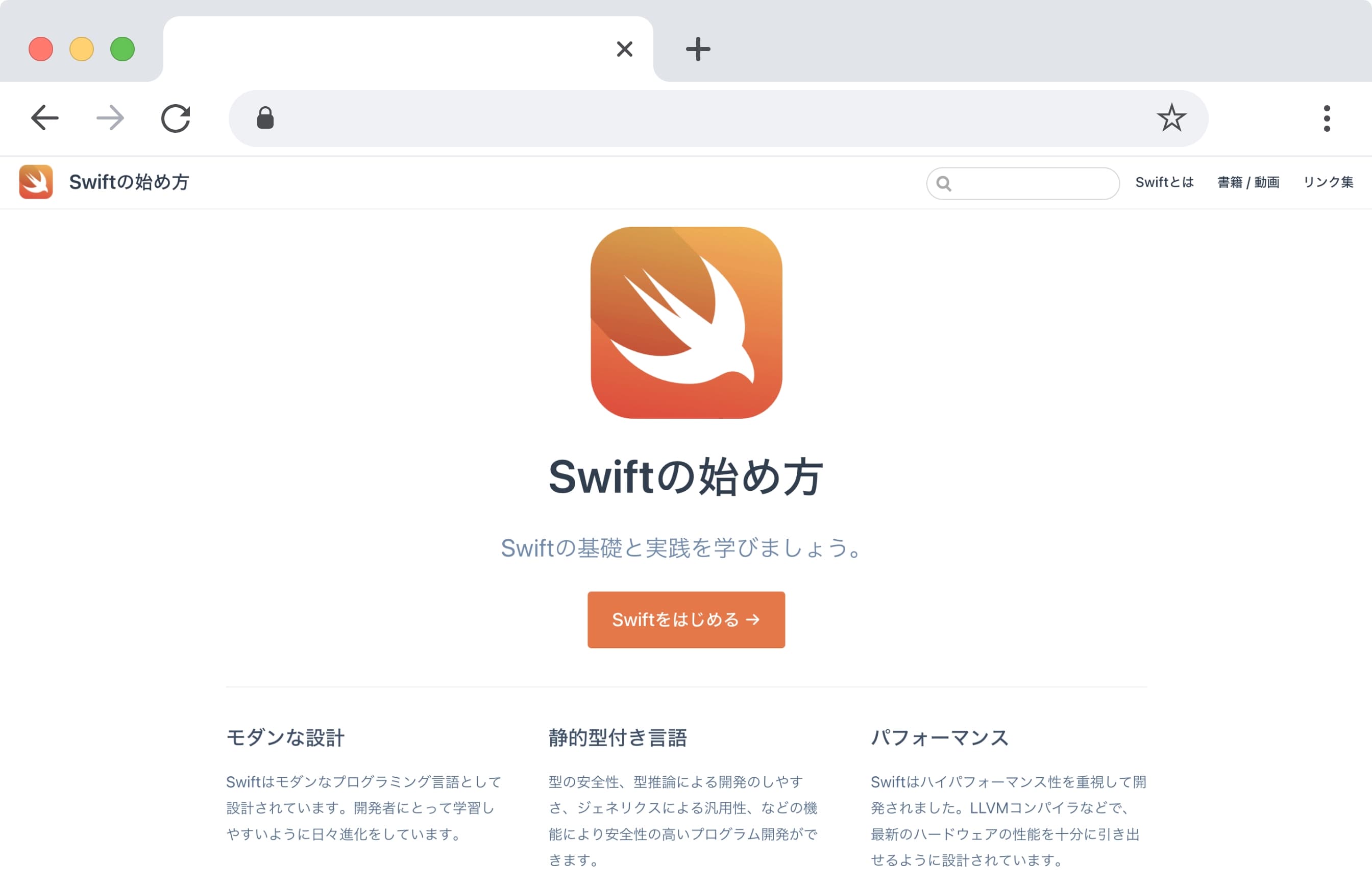Click the パフォーマンス heading
The image size is (1372, 885).
click(x=940, y=737)
